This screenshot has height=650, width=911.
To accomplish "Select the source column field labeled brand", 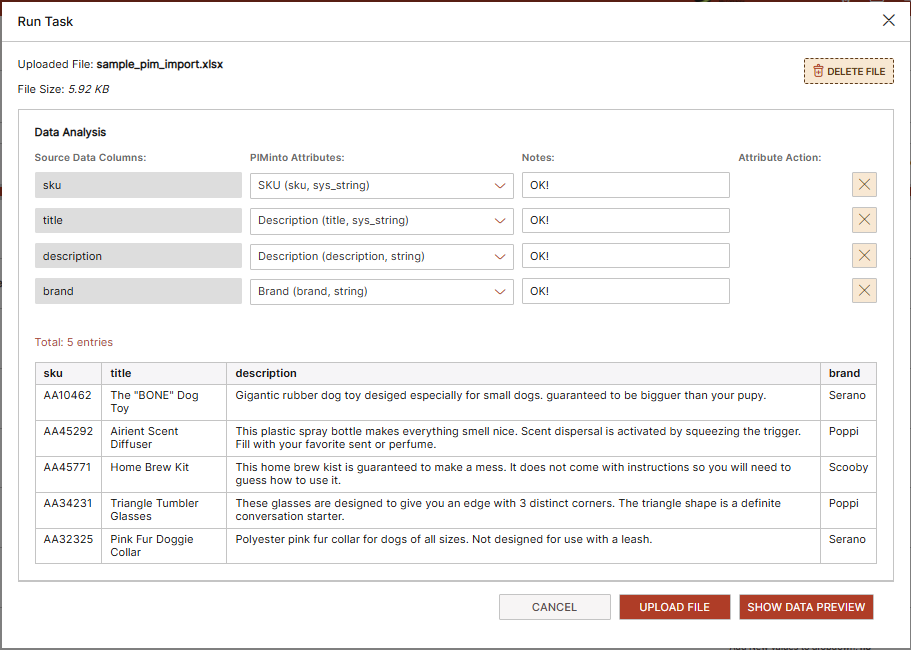I will (138, 291).
